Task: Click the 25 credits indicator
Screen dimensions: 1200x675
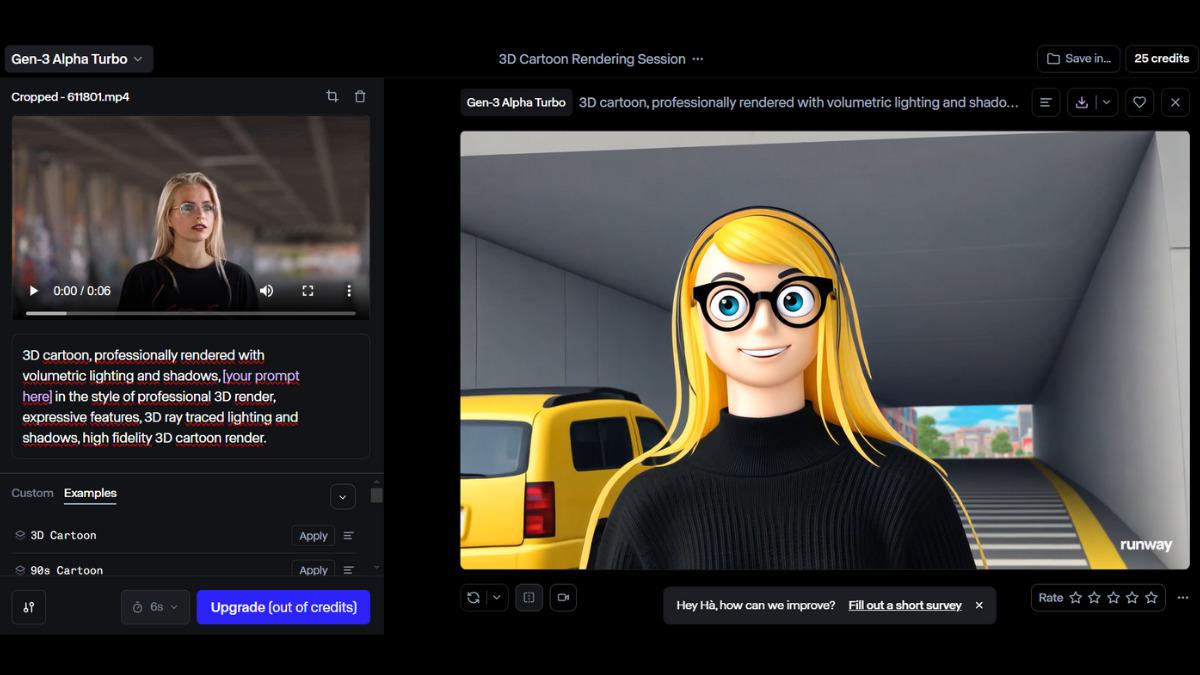Action: 1161,59
